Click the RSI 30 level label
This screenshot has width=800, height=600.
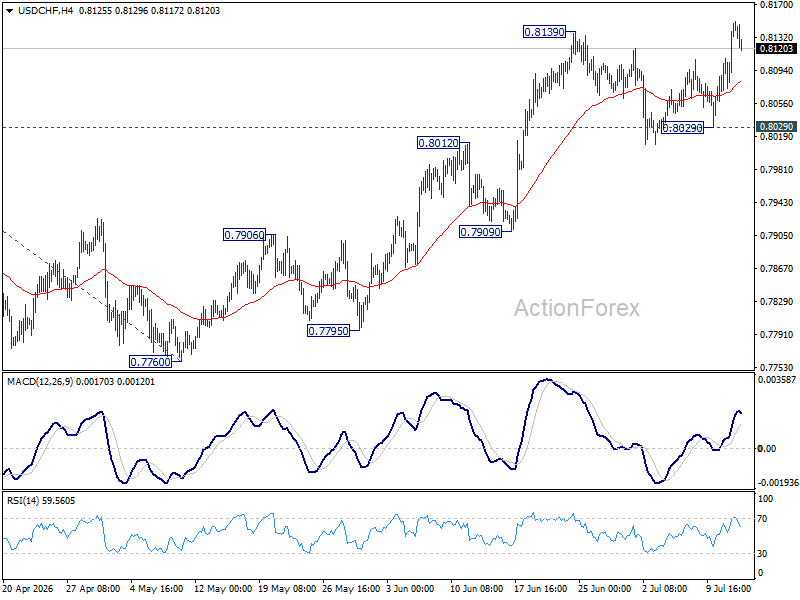pyautogui.click(x=762, y=554)
